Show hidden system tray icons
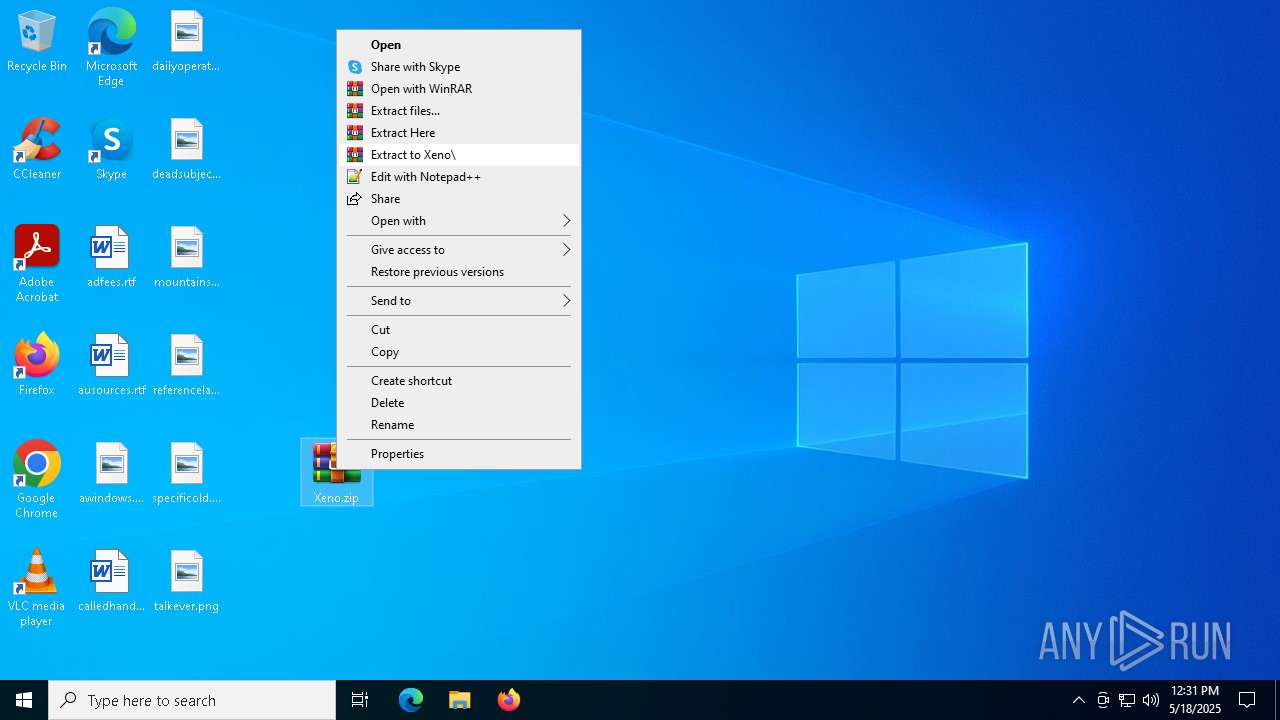This screenshot has height=720, width=1280. pyautogui.click(x=1078, y=700)
